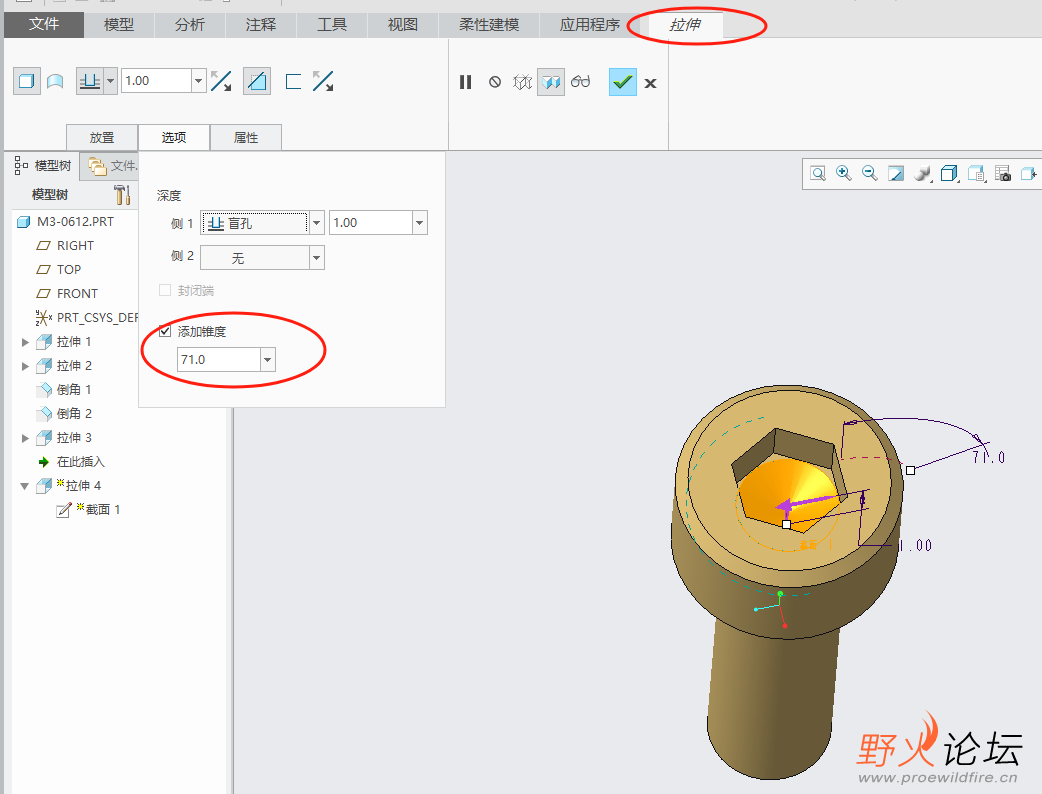Flip extrude depth direction icon
The width and height of the screenshot is (1042, 794).
click(221, 82)
